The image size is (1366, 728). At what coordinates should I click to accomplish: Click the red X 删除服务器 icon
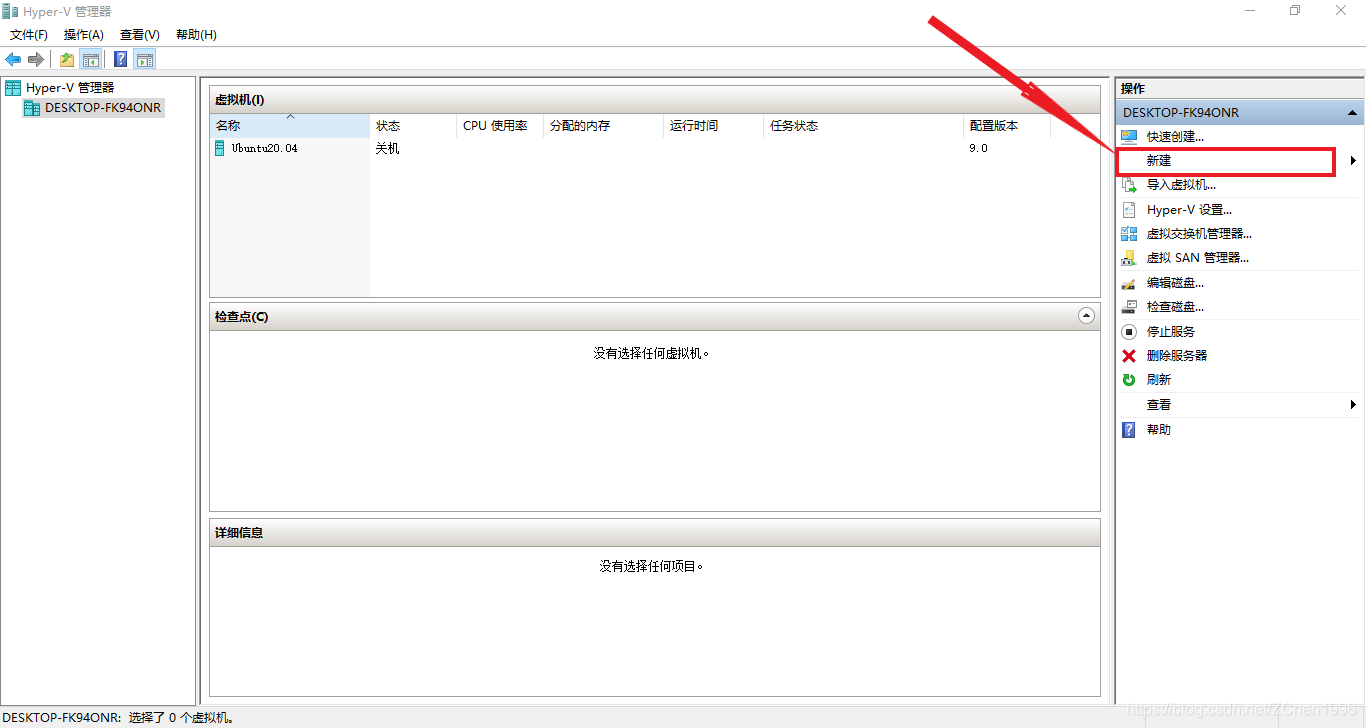click(x=1129, y=356)
